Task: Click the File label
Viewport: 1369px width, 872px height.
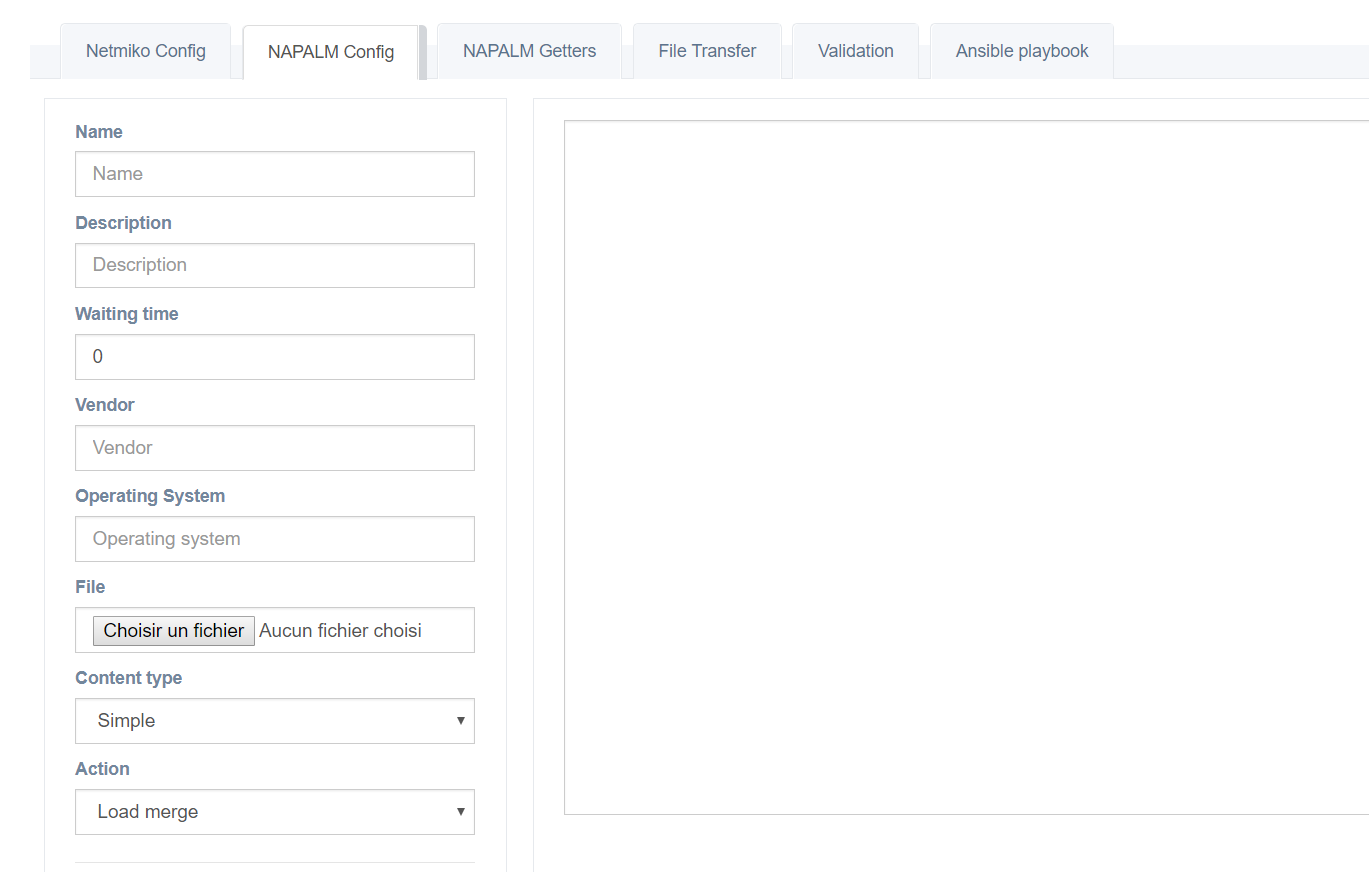Action: (90, 587)
